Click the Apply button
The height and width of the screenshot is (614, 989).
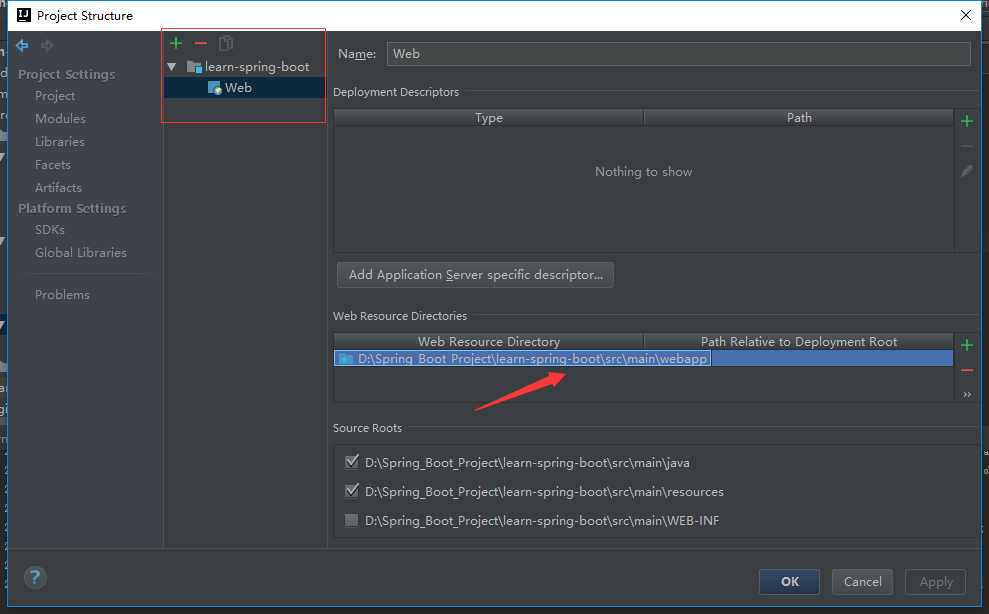point(935,582)
